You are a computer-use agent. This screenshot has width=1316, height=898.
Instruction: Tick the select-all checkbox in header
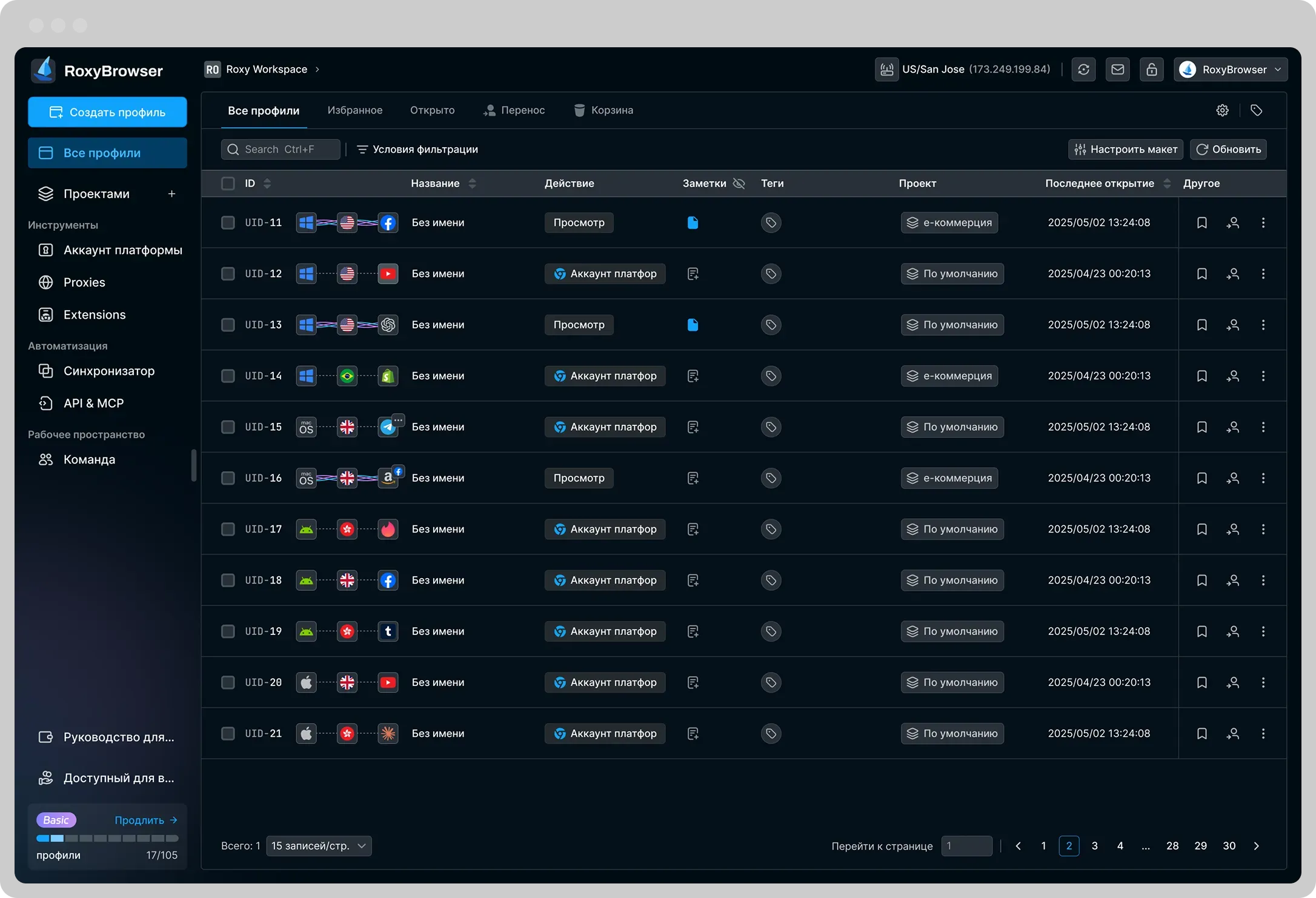click(228, 184)
